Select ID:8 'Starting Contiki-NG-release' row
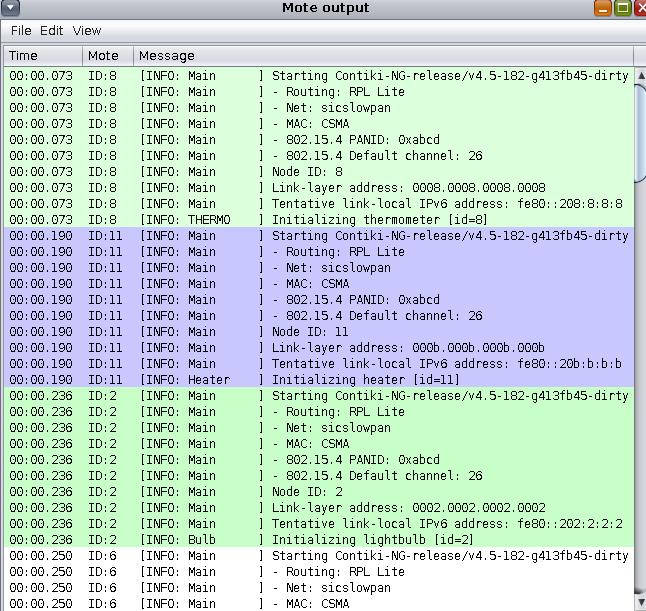646x611 pixels. point(318,76)
